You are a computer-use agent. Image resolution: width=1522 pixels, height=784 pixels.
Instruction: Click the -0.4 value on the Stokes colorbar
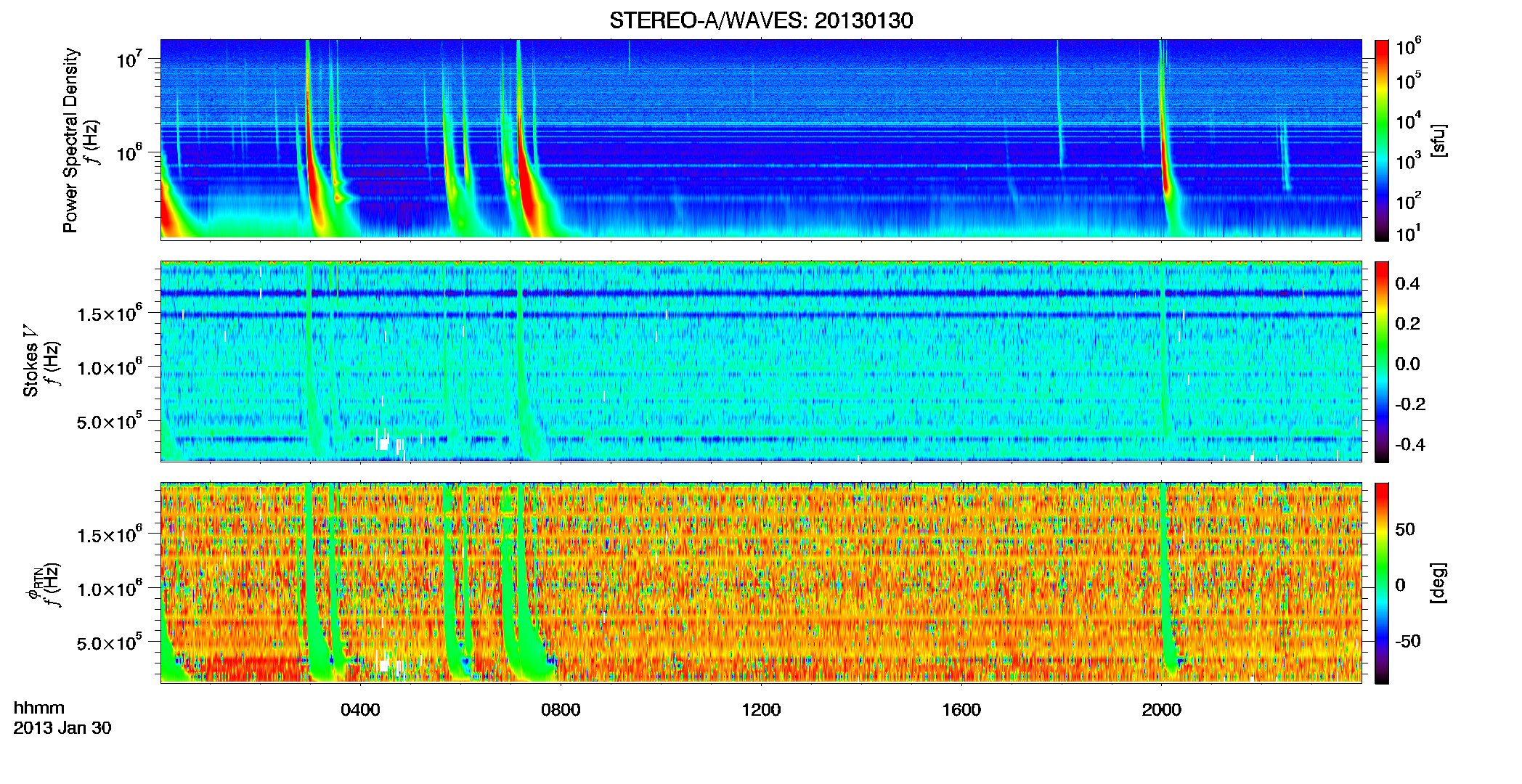1410,444
